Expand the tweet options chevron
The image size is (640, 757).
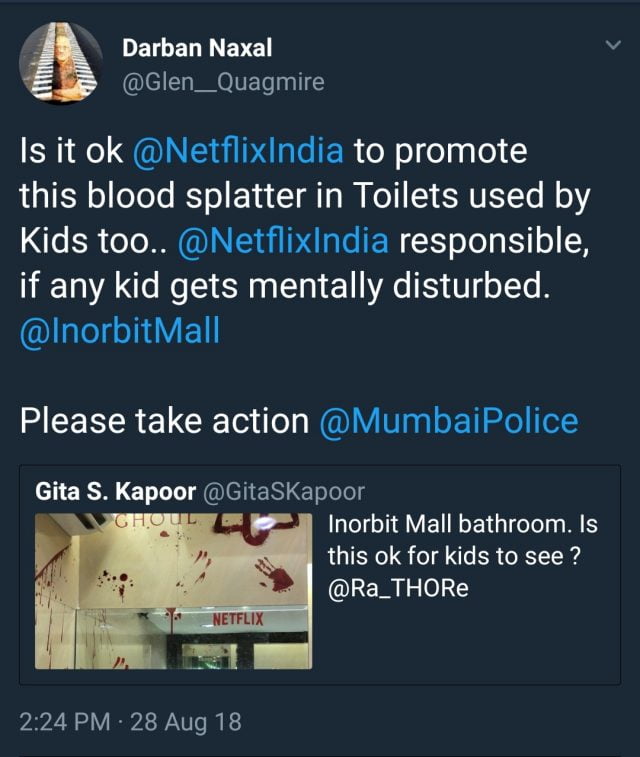tap(611, 45)
